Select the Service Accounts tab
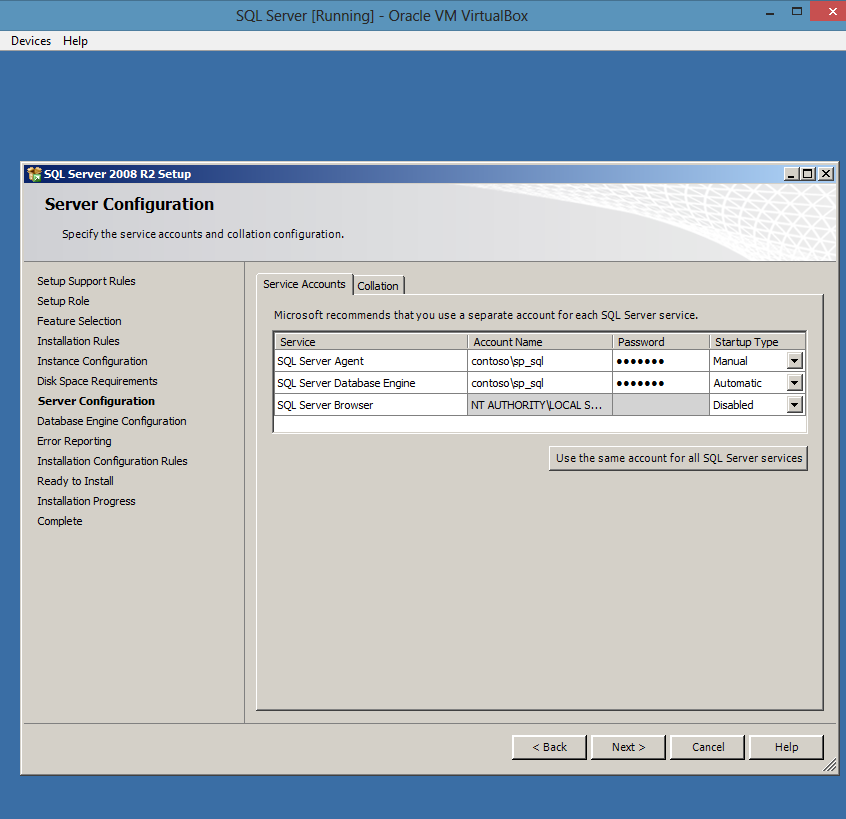The height and width of the screenshot is (819, 846). coord(304,284)
